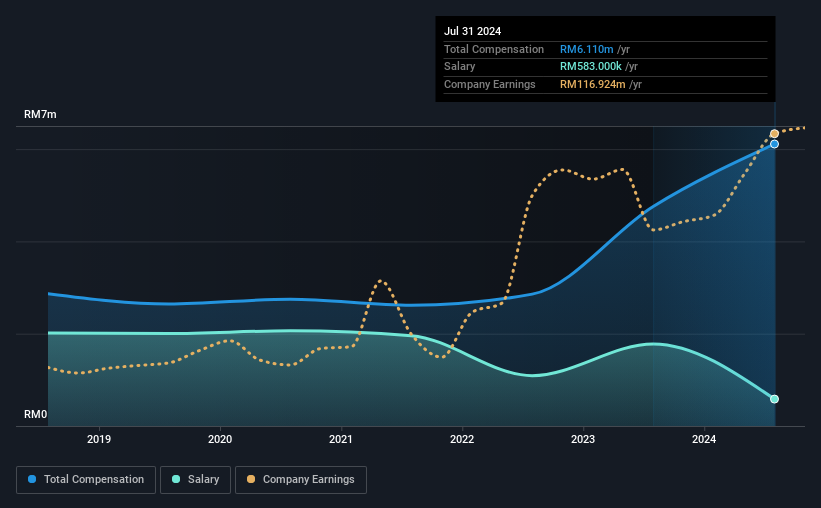Click the orange Company Earnings data point marker
The height and width of the screenshot is (508, 821).
(774, 134)
